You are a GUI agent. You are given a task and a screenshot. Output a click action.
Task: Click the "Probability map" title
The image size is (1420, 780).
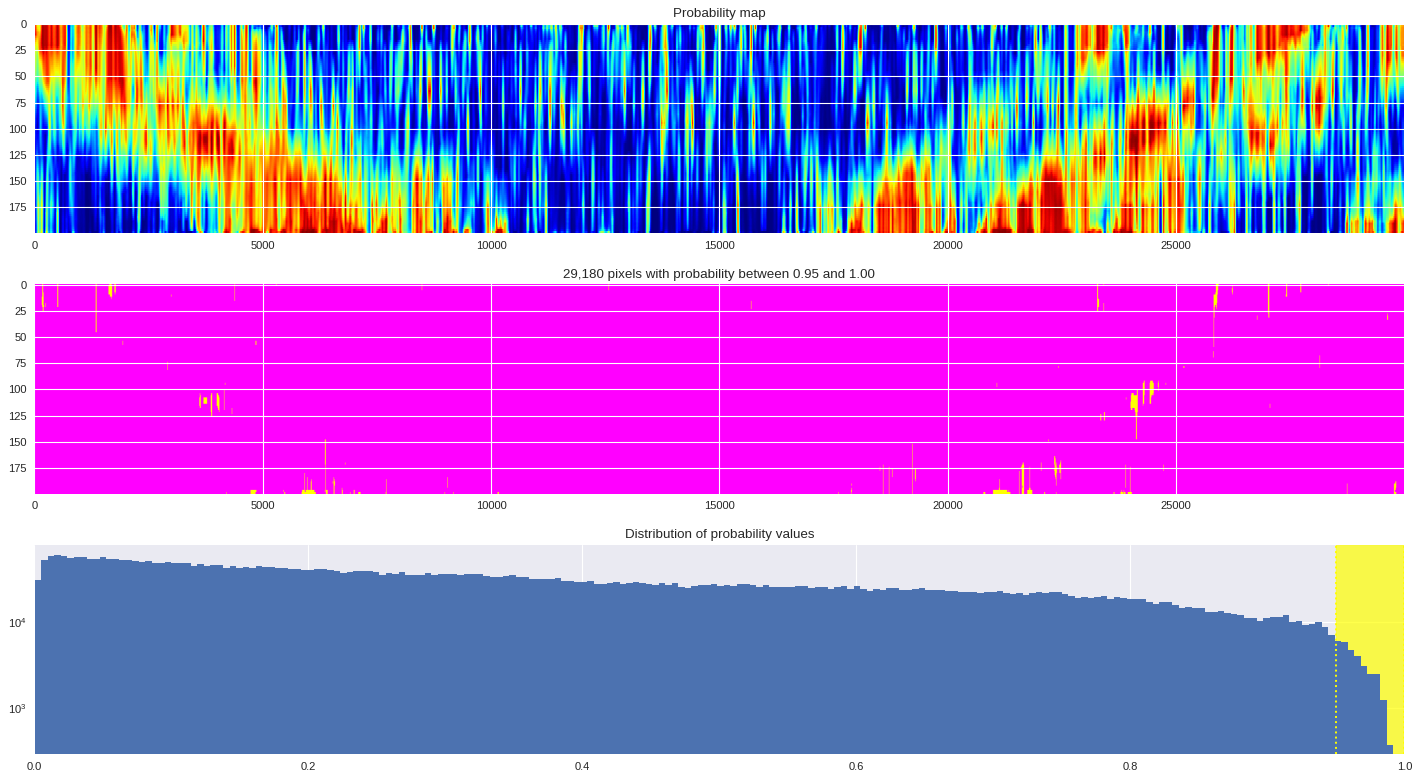pos(719,13)
